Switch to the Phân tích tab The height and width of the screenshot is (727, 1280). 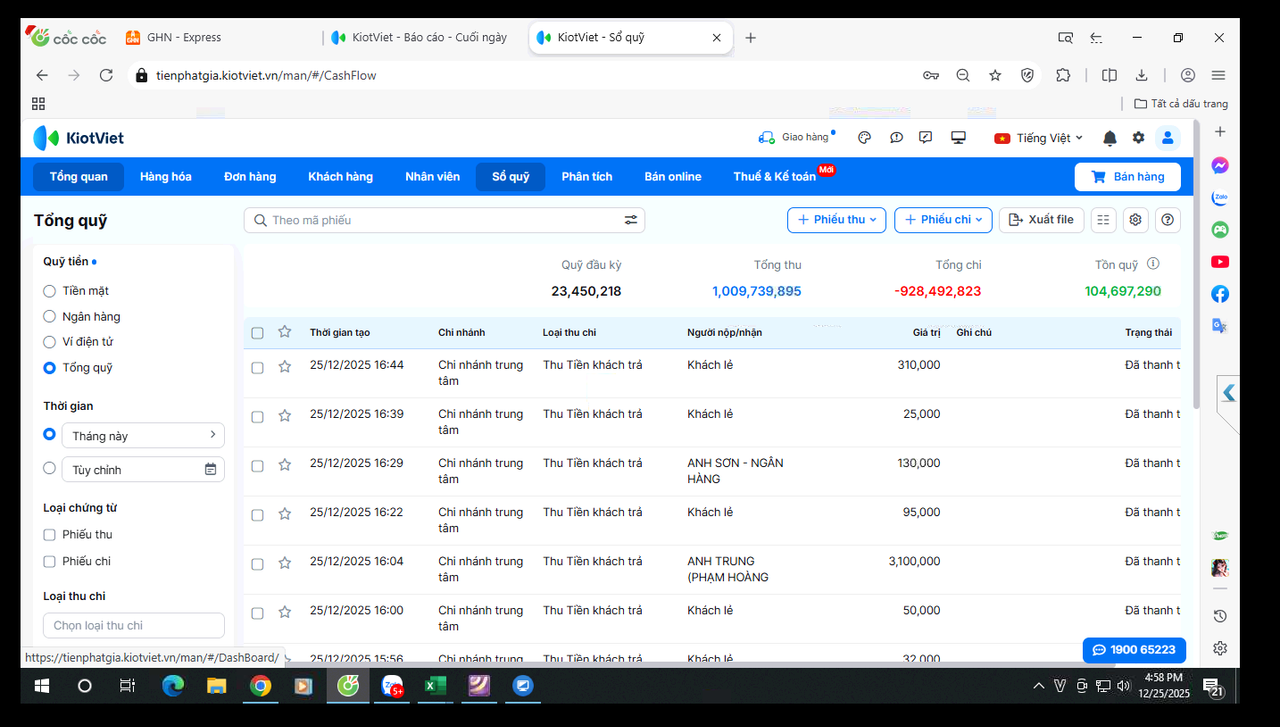pyautogui.click(x=587, y=176)
